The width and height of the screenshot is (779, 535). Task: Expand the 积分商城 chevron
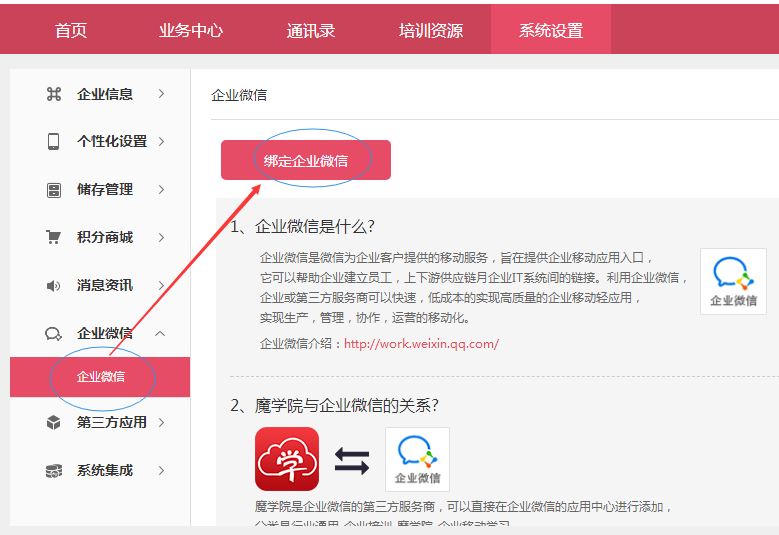[x=161, y=237]
